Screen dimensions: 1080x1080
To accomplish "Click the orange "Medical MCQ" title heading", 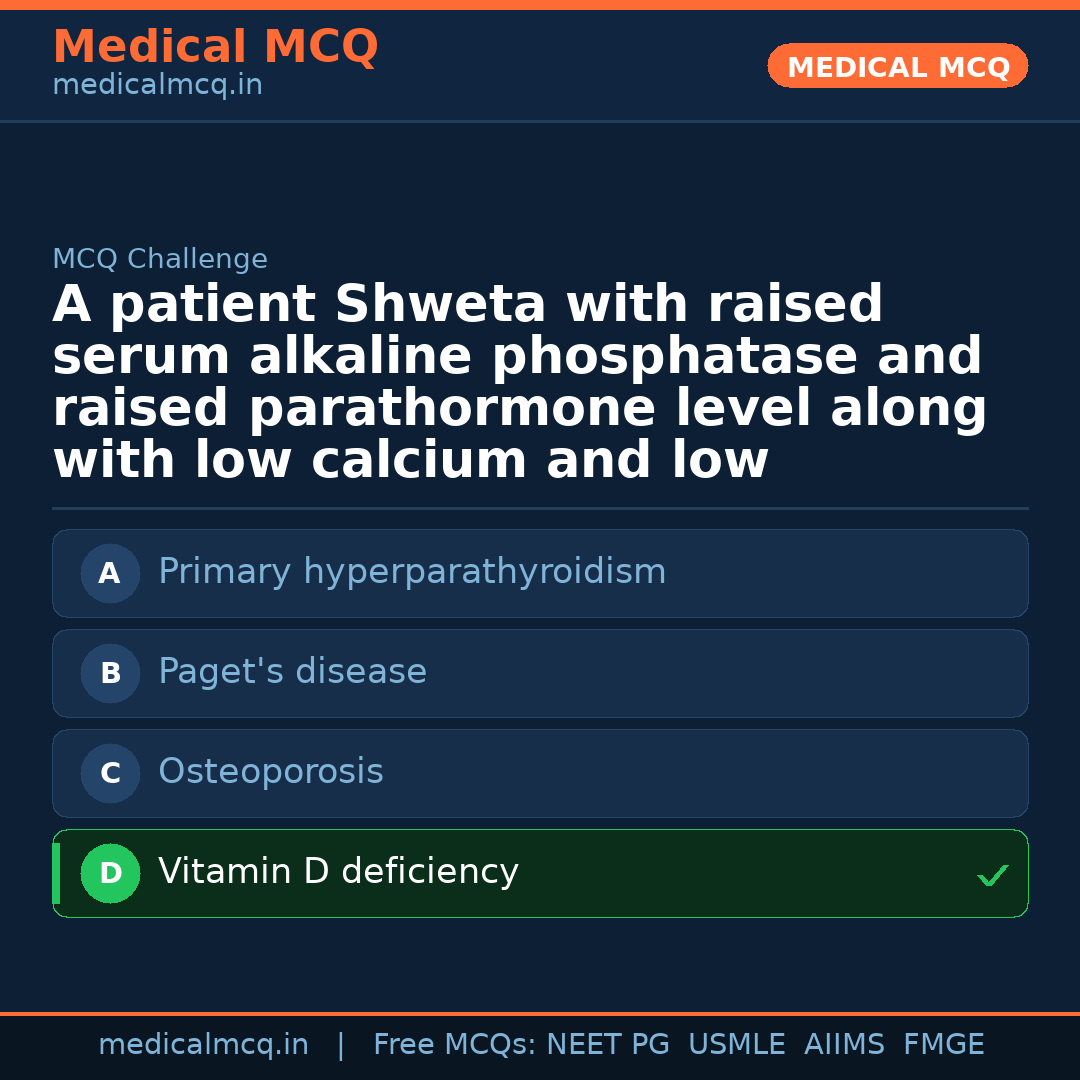I will click(x=215, y=47).
